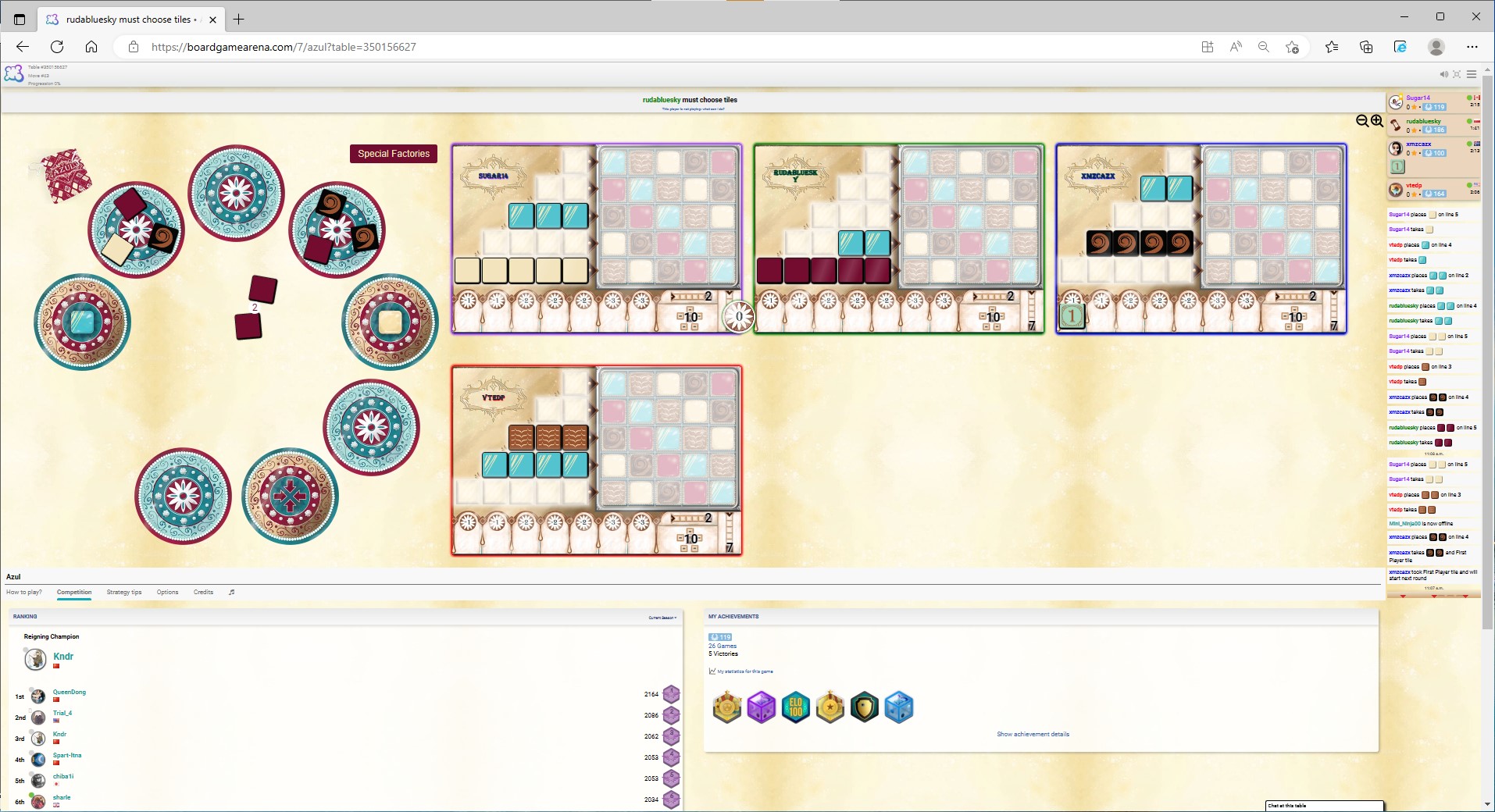Select the cyan tile on left factory
This screenshot has height=812, width=1495.
(82, 322)
